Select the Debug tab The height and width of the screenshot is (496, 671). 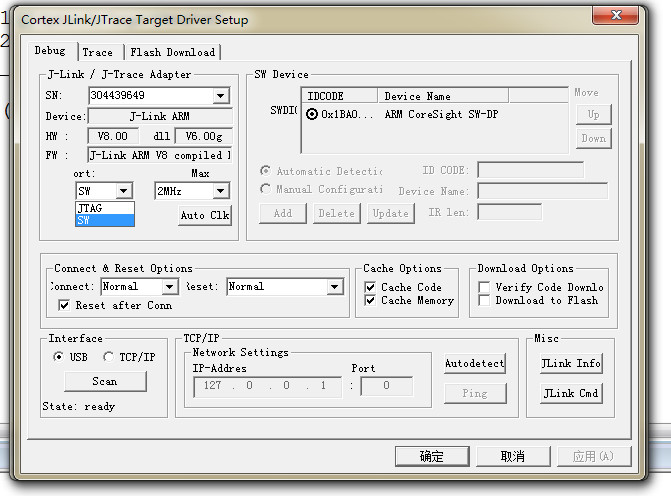pos(50,50)
